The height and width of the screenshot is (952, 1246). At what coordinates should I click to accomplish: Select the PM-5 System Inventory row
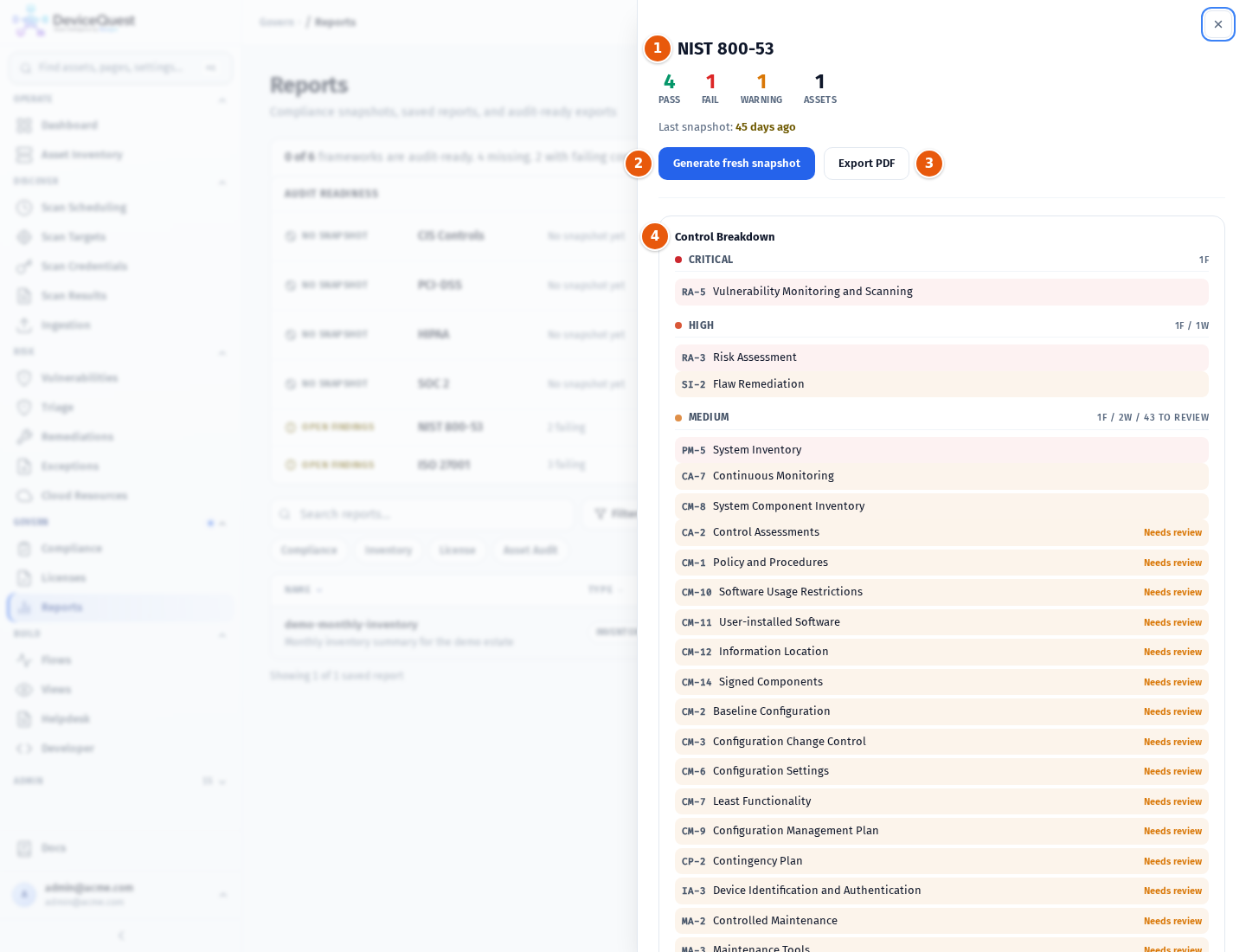(941, 450)
